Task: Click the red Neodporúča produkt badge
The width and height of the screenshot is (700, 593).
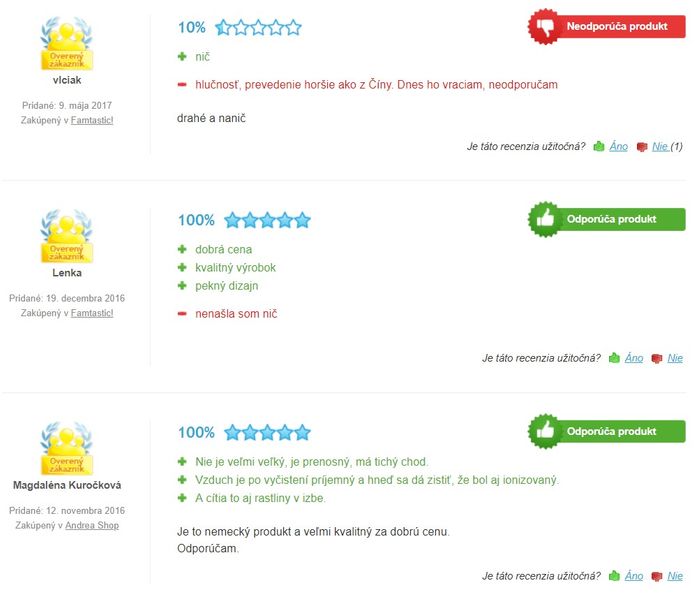Action: click(607, 26)
